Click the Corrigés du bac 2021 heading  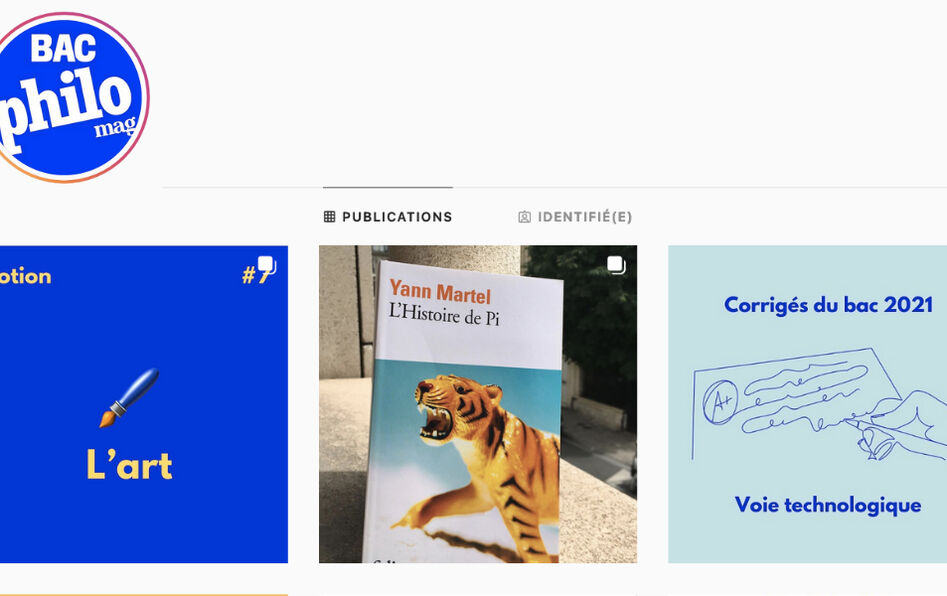(829, 305)
